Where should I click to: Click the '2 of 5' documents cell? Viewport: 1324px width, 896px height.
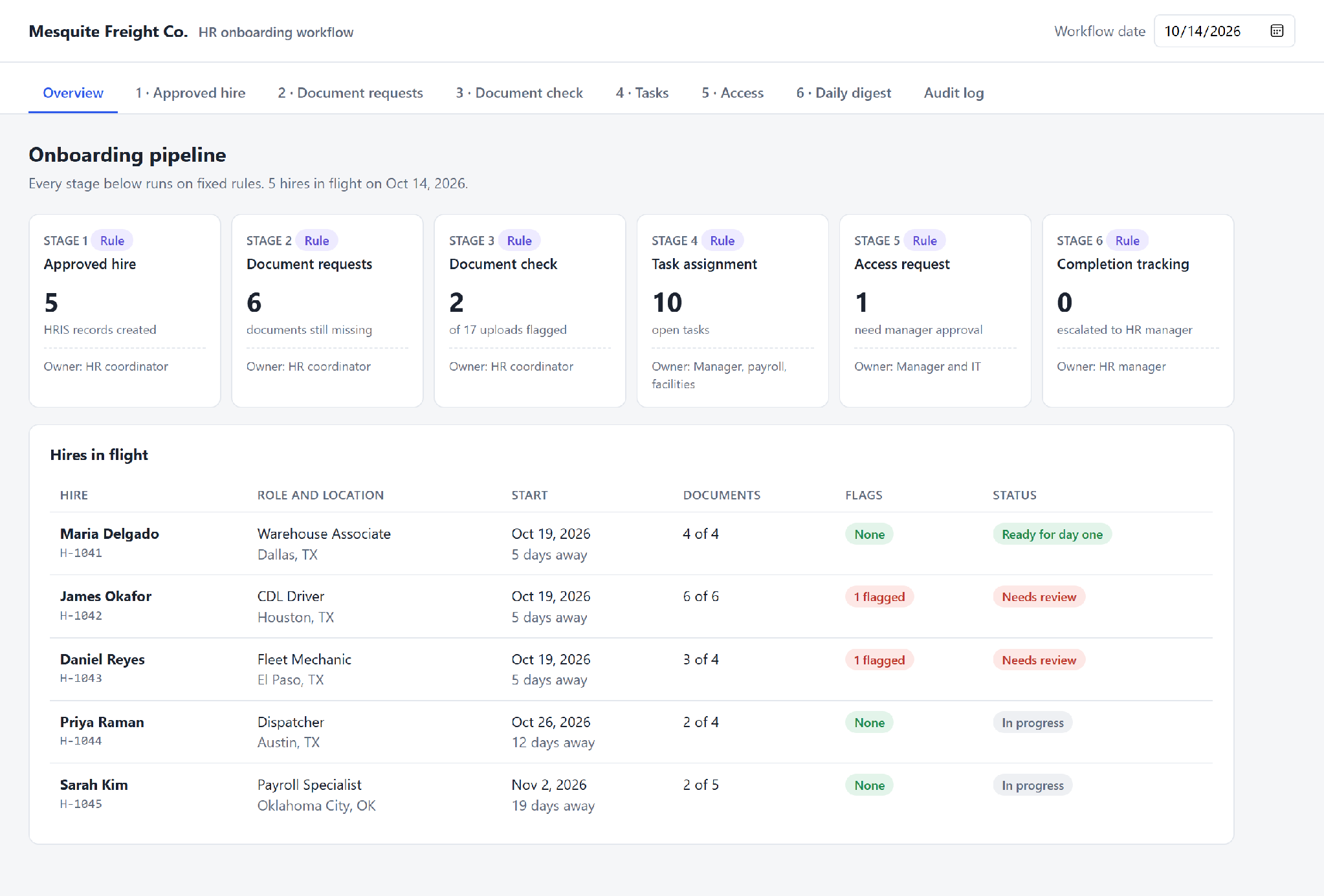point(701,785)
